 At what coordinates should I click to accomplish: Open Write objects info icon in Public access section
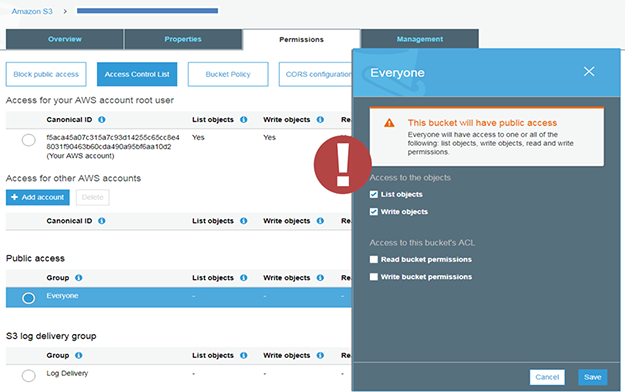tap(320, 278)
